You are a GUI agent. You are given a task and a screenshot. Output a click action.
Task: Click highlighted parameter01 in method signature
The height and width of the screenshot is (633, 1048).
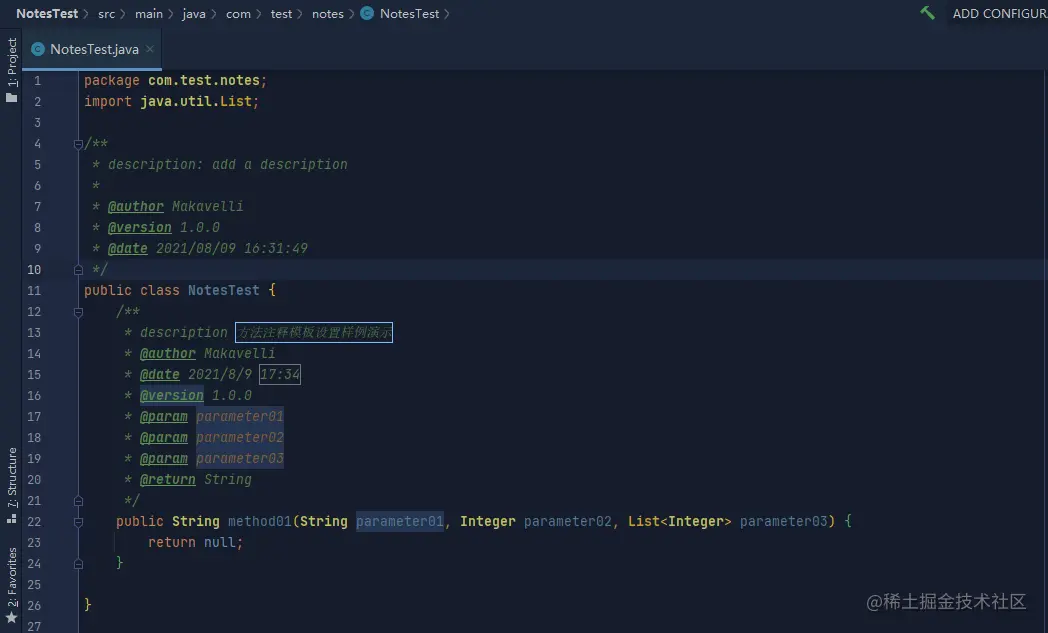[x=400, y=521]
